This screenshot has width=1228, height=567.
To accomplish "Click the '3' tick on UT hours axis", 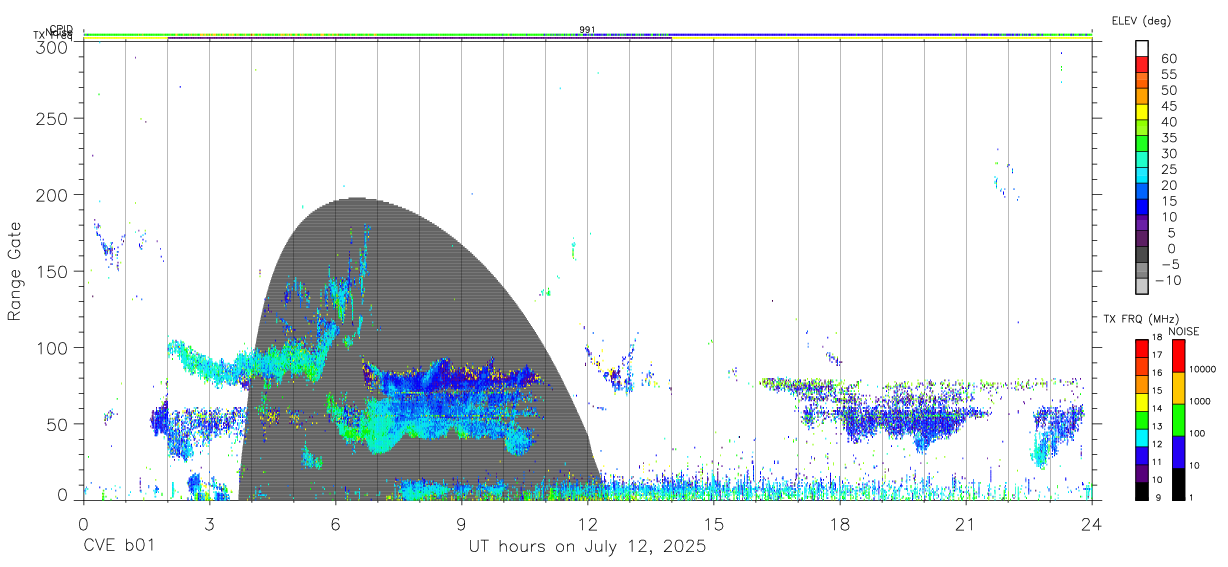I will click(209, 524).
